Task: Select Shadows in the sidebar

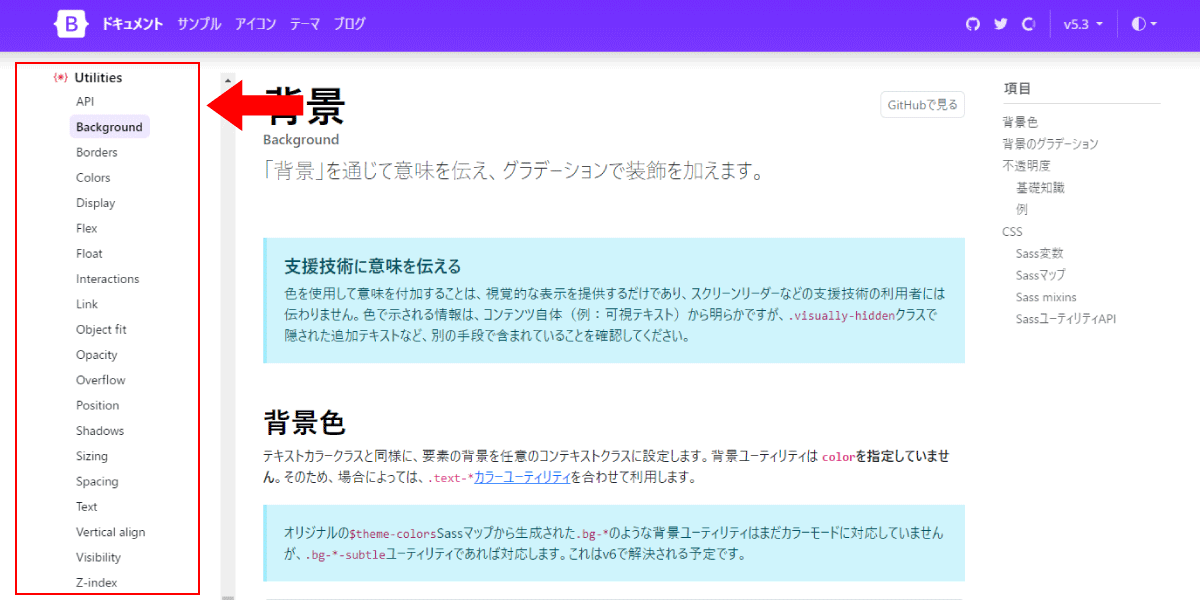Action: (x=100, y=431)
